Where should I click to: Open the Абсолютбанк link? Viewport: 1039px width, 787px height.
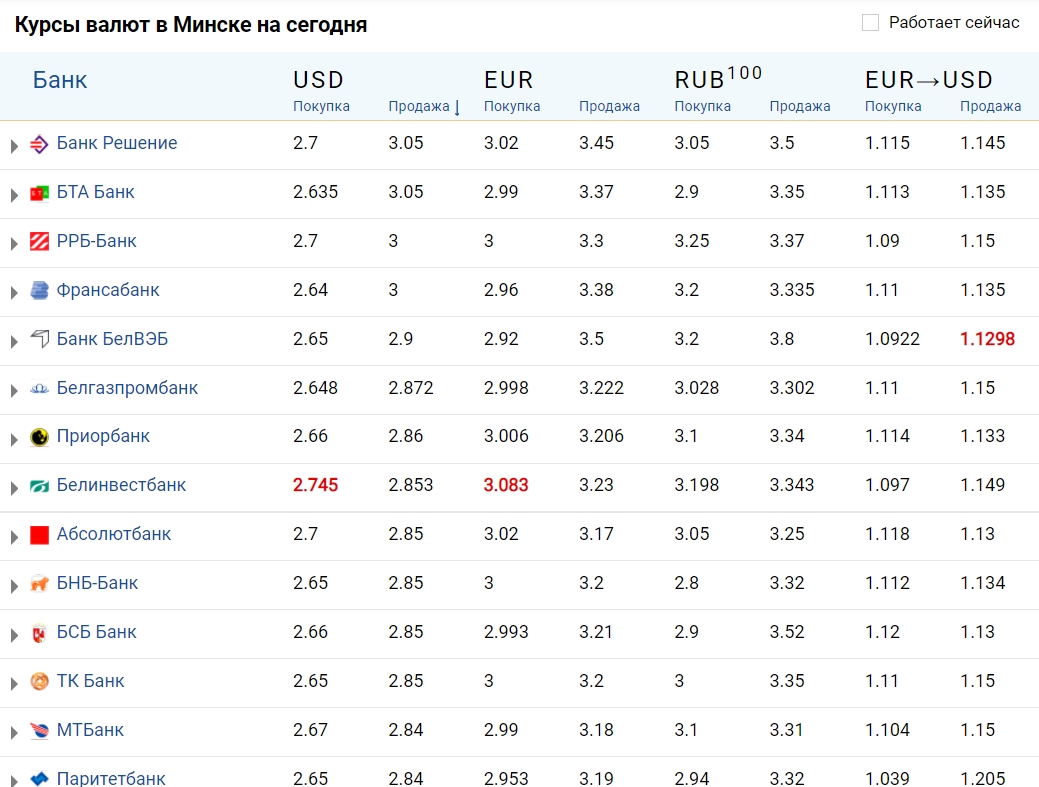[x=114, y=535]
